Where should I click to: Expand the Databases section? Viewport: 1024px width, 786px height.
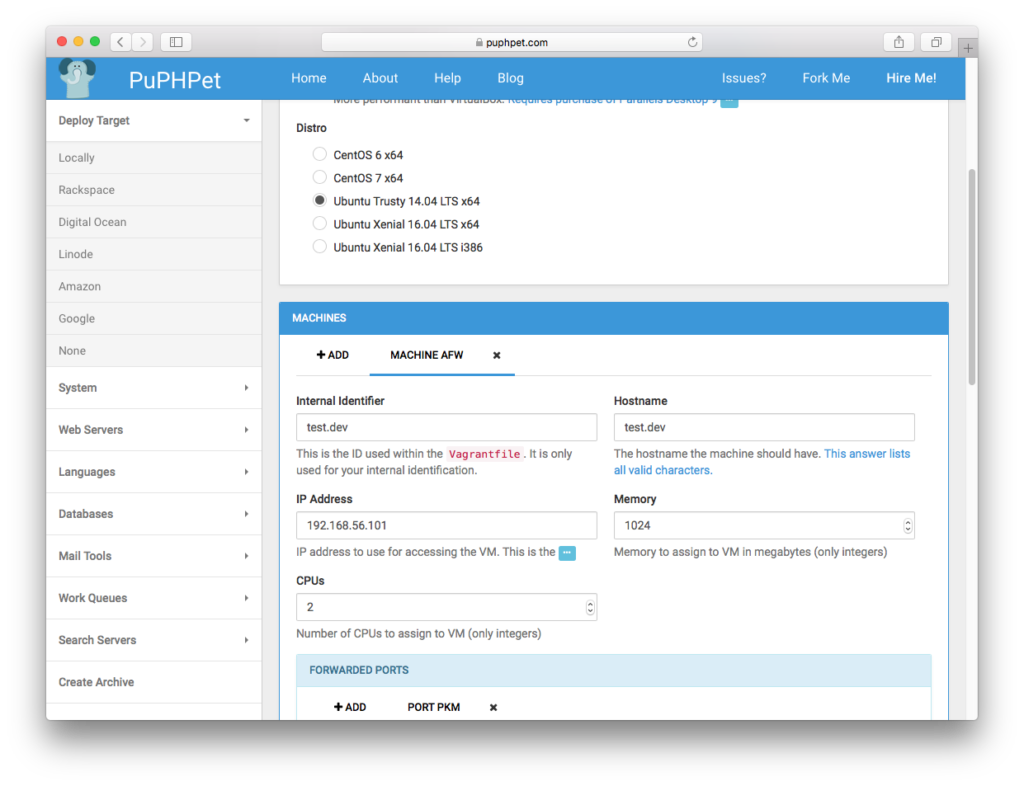click(154, 514)
